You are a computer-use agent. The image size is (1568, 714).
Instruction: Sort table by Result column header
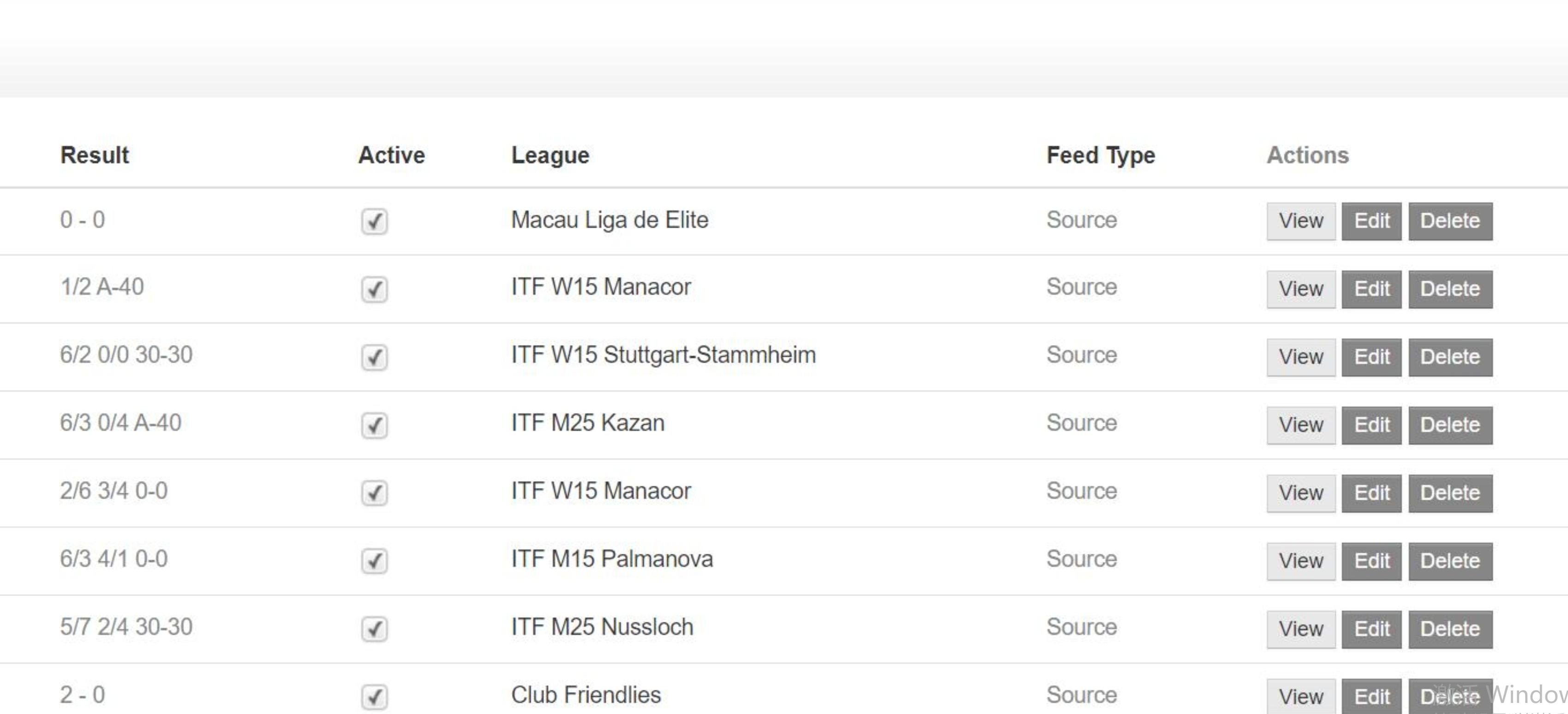(x=95, y=155)
